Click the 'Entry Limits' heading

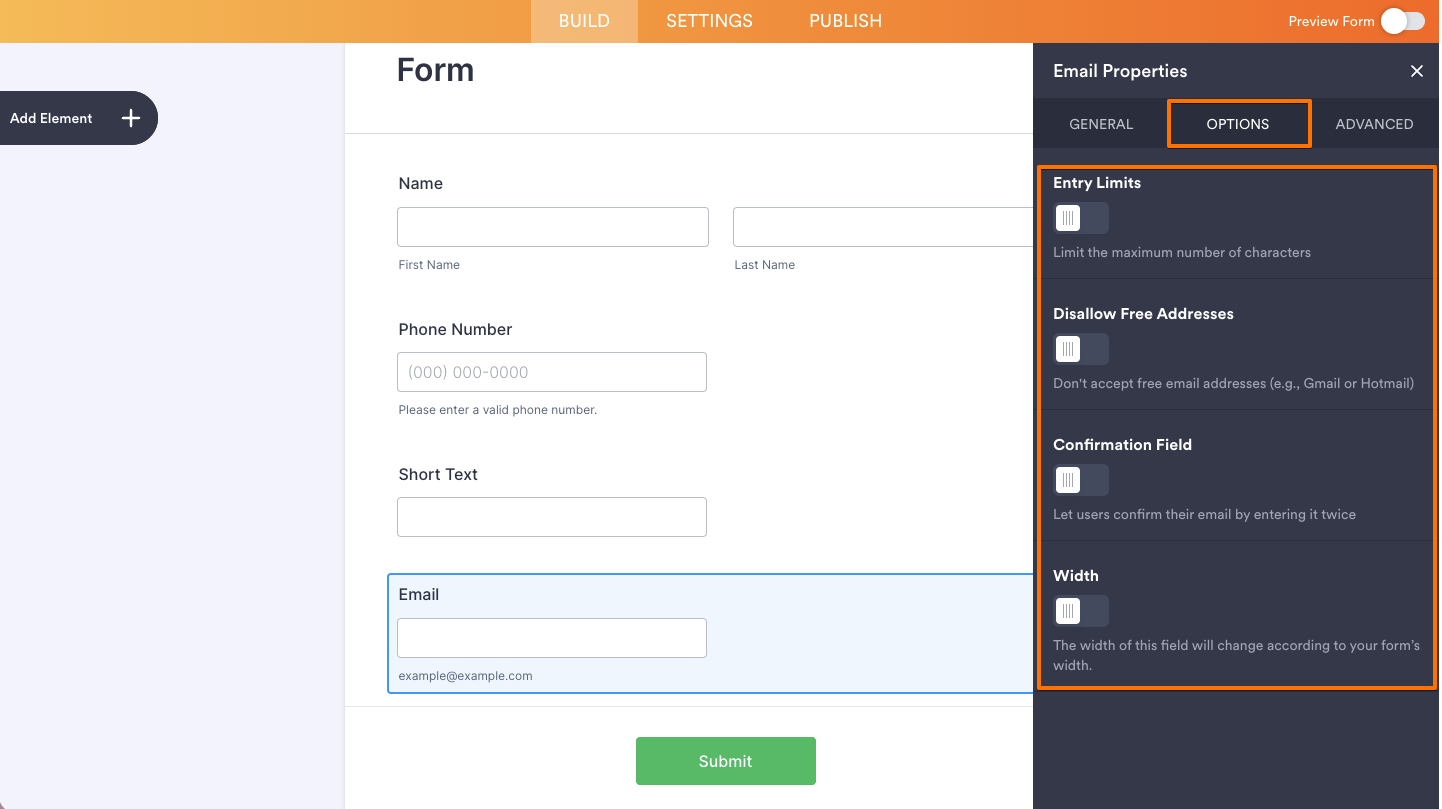[1097, 183]
